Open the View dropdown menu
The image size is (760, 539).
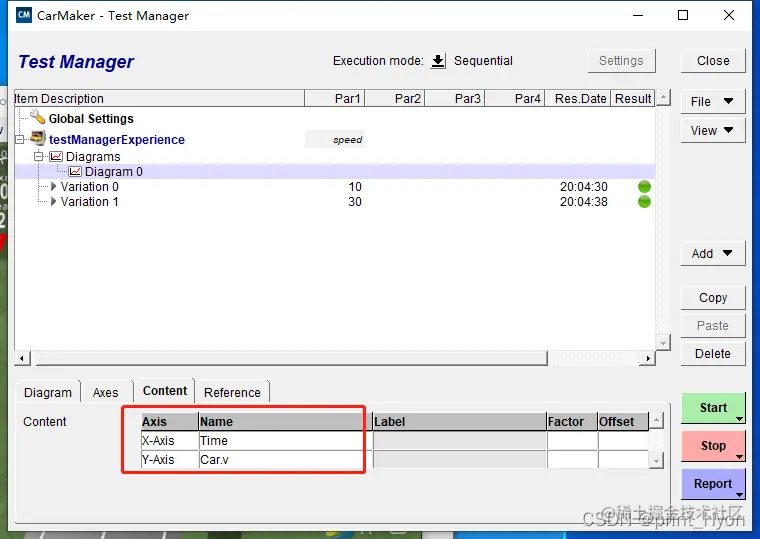[712, 130]
